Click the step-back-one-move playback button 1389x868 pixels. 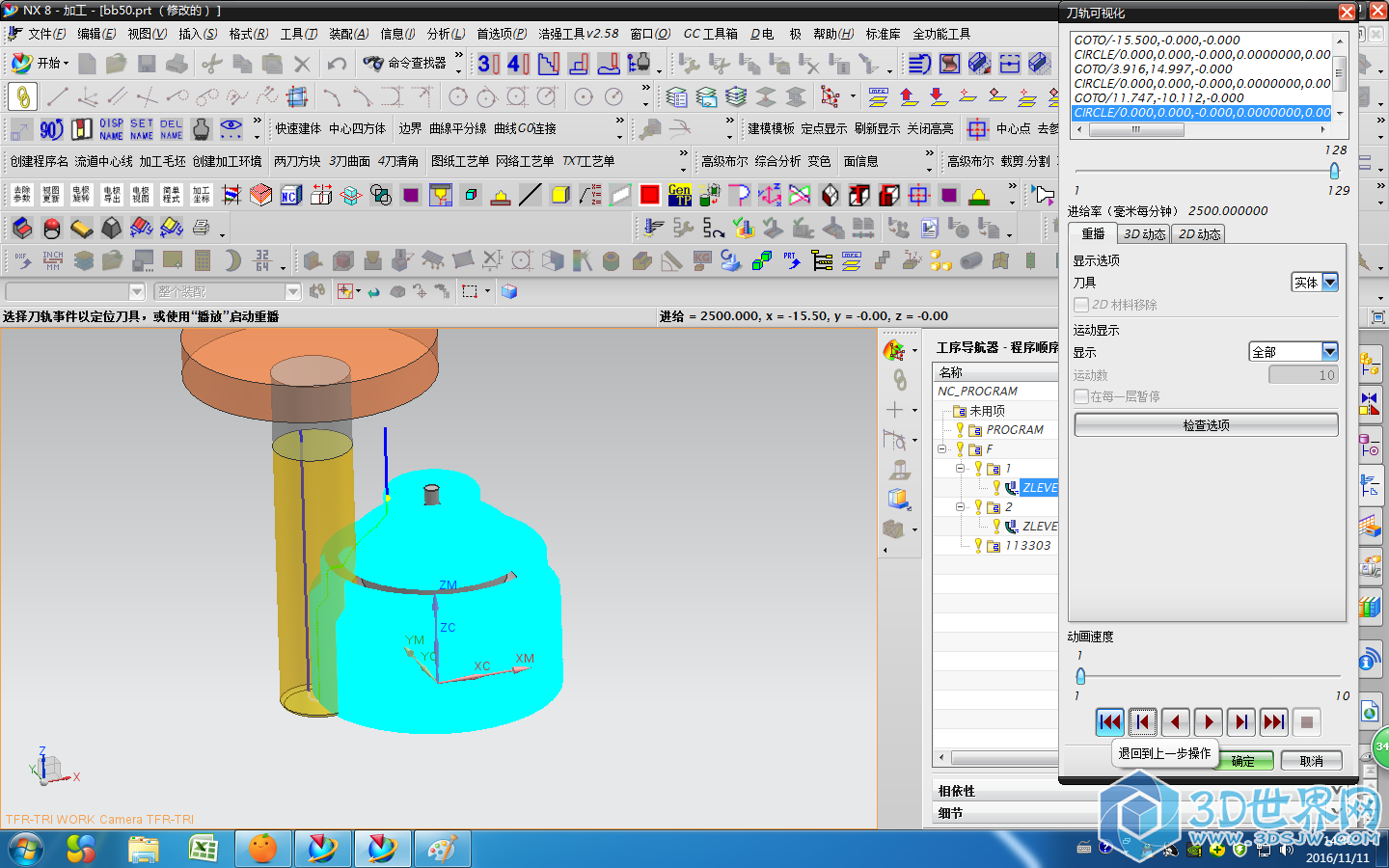point(1143,721)
